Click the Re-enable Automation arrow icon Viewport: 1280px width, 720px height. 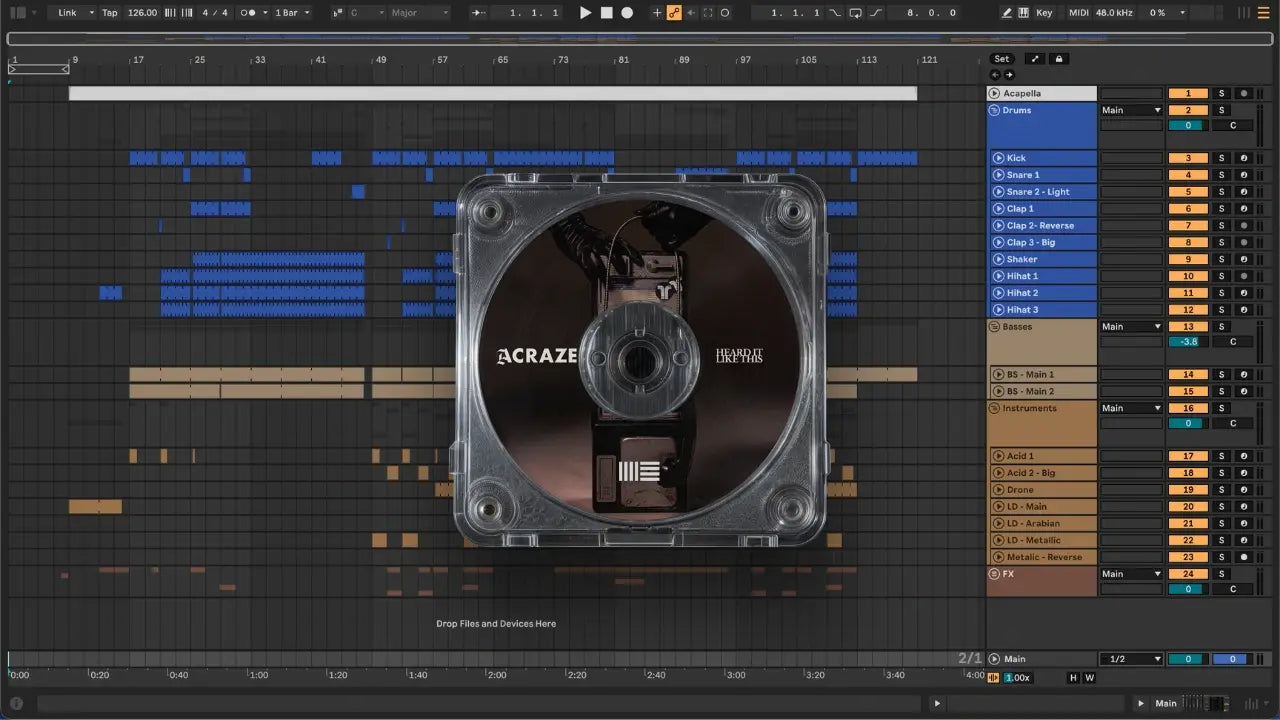coord(691,13)
